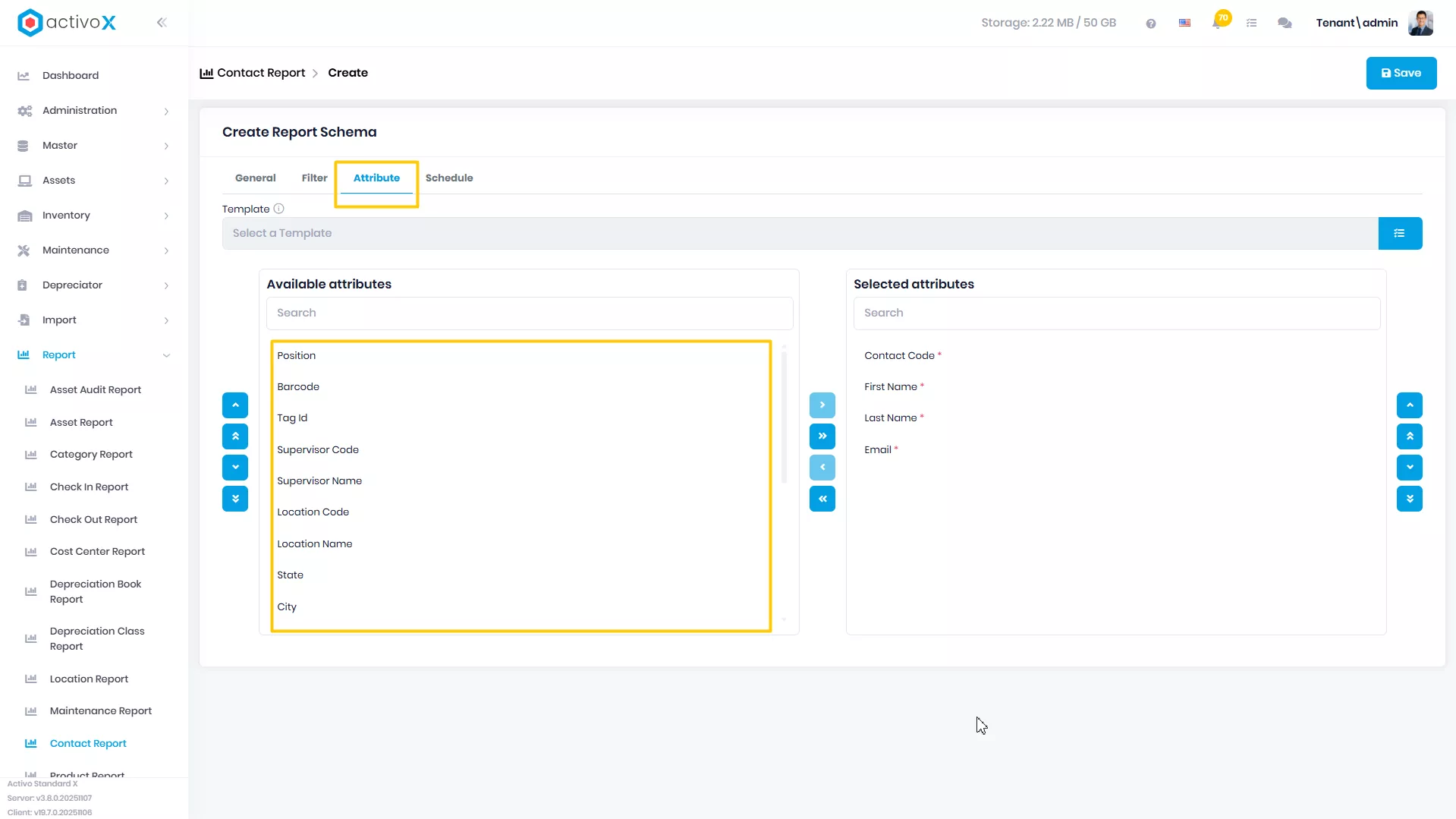Move selected attribute to bottom on right side
Viewport: 1456px width, 819px height.
pyautogui.click(x=1410, y=499)
